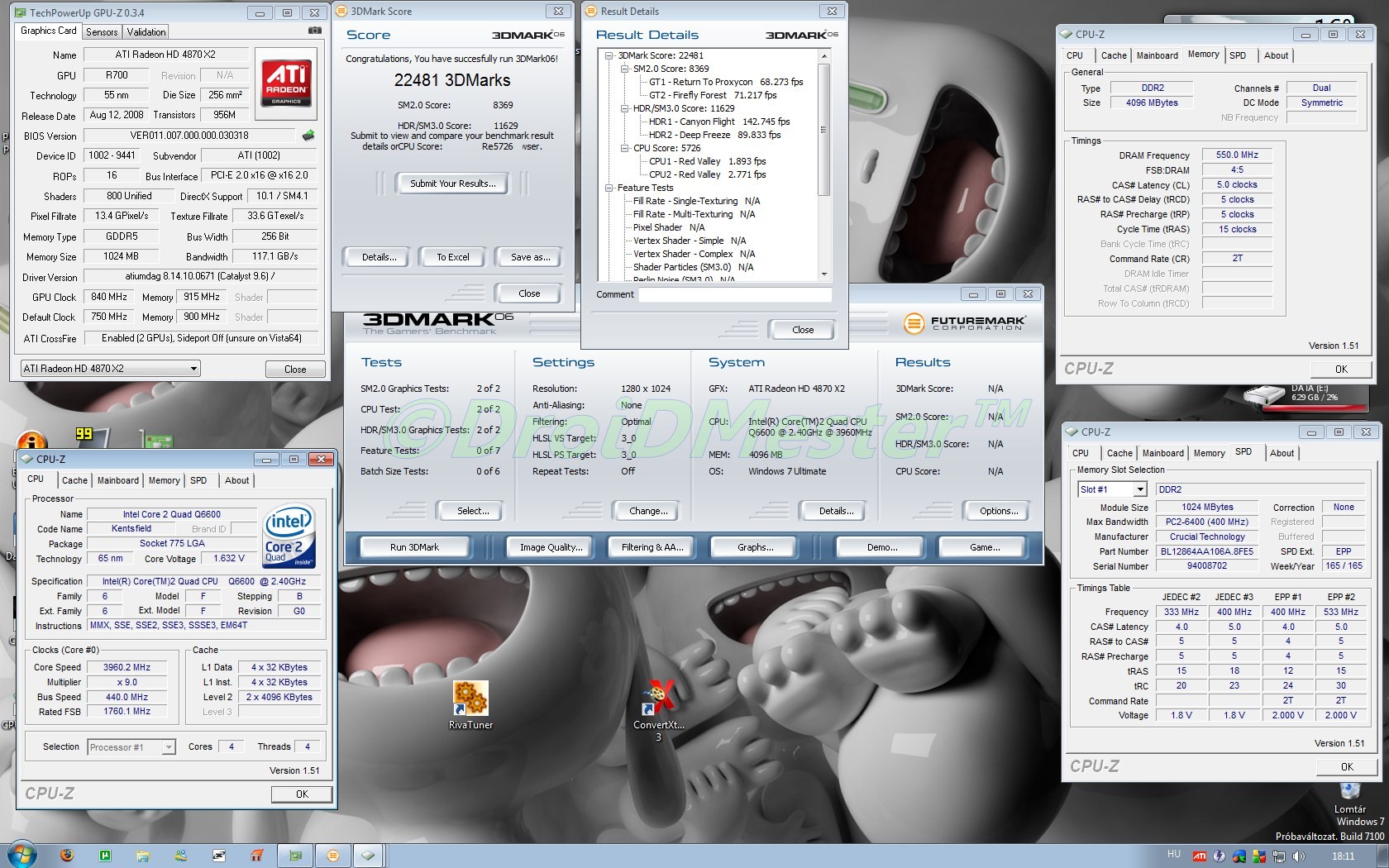
Task: Click Details... button in 3DMark Score window
Action: [x=379, y=257]
